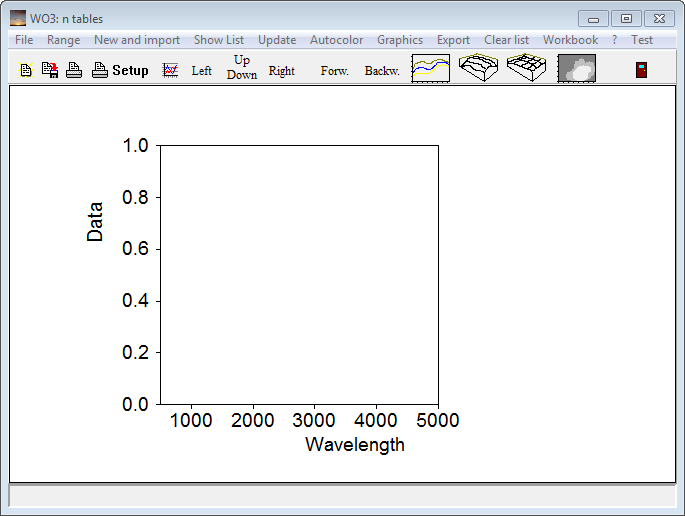This screenshot has height=516, width=685.
Task: Click the Wavelength axis label on the graph
Action: click(355, 445)
